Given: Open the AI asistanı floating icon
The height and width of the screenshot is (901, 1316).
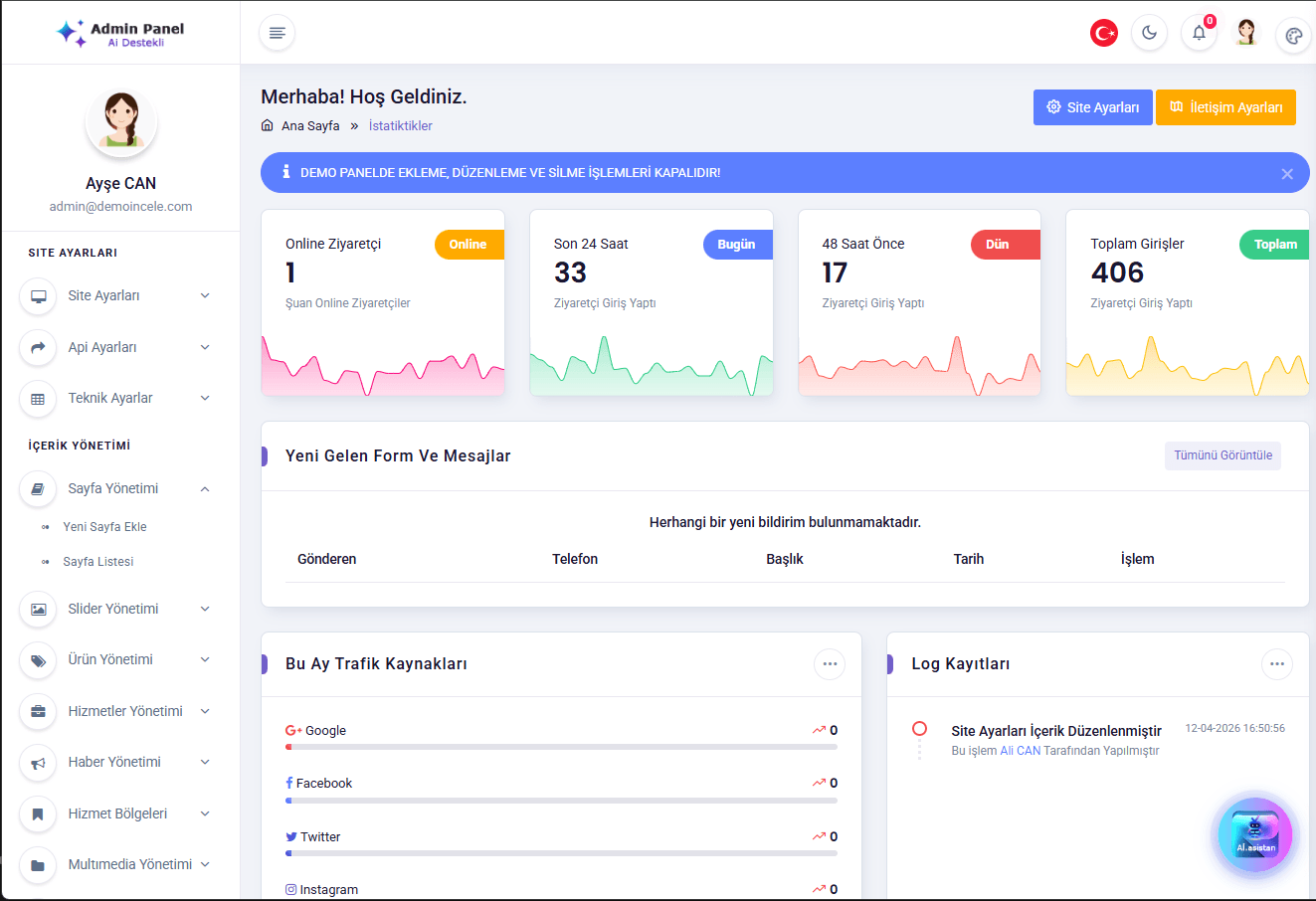Looking at the screenshot, I should [1255, 835].
